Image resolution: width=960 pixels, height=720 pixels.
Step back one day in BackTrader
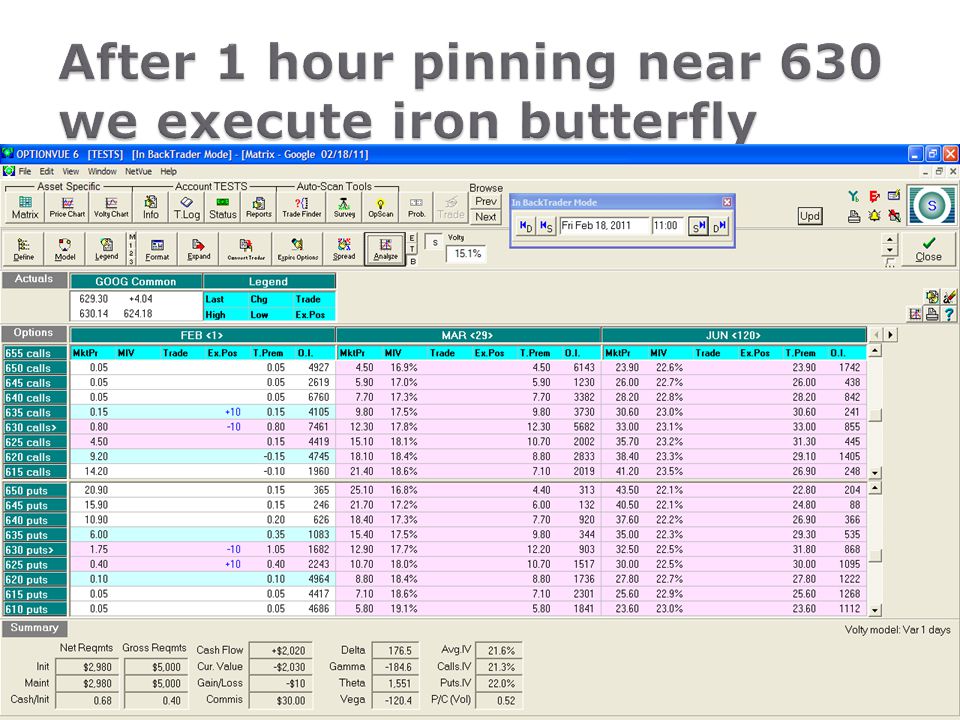[526, 226]
